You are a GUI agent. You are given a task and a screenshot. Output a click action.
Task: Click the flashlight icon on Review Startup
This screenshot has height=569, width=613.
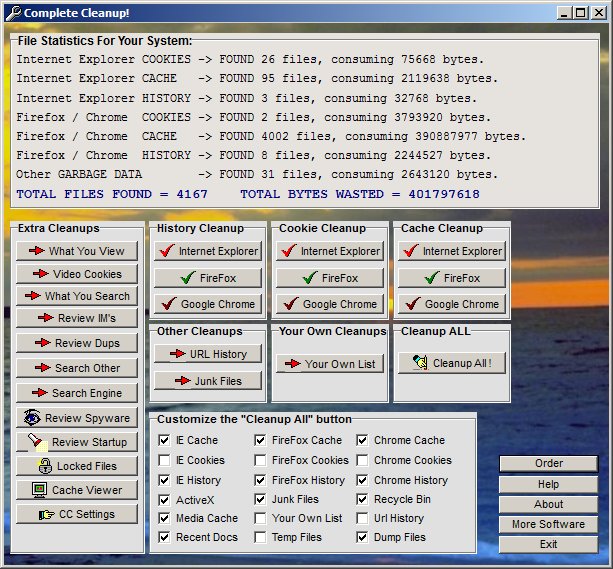(x=38, y=442)
